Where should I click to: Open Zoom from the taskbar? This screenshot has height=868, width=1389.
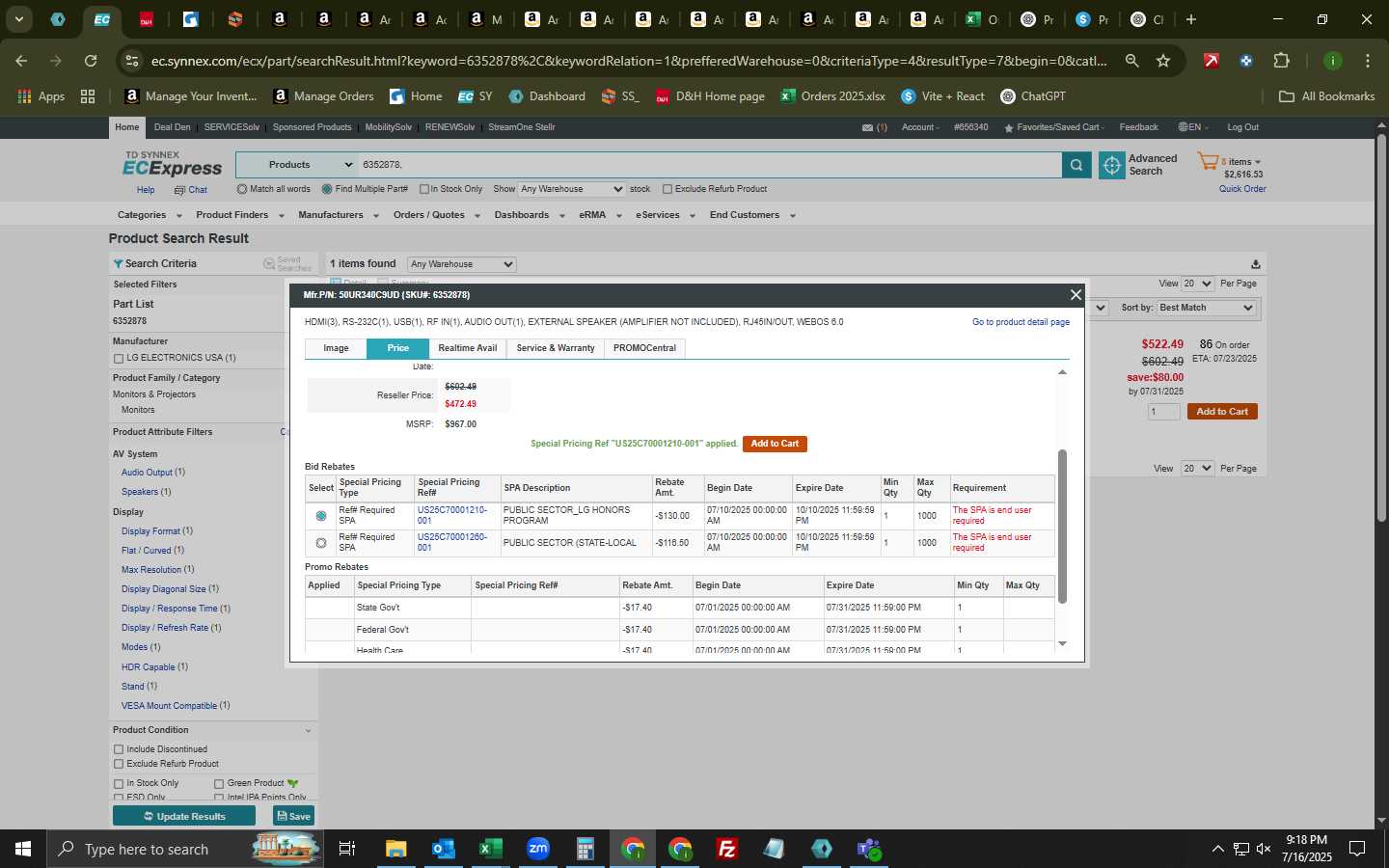coord(537,849)
